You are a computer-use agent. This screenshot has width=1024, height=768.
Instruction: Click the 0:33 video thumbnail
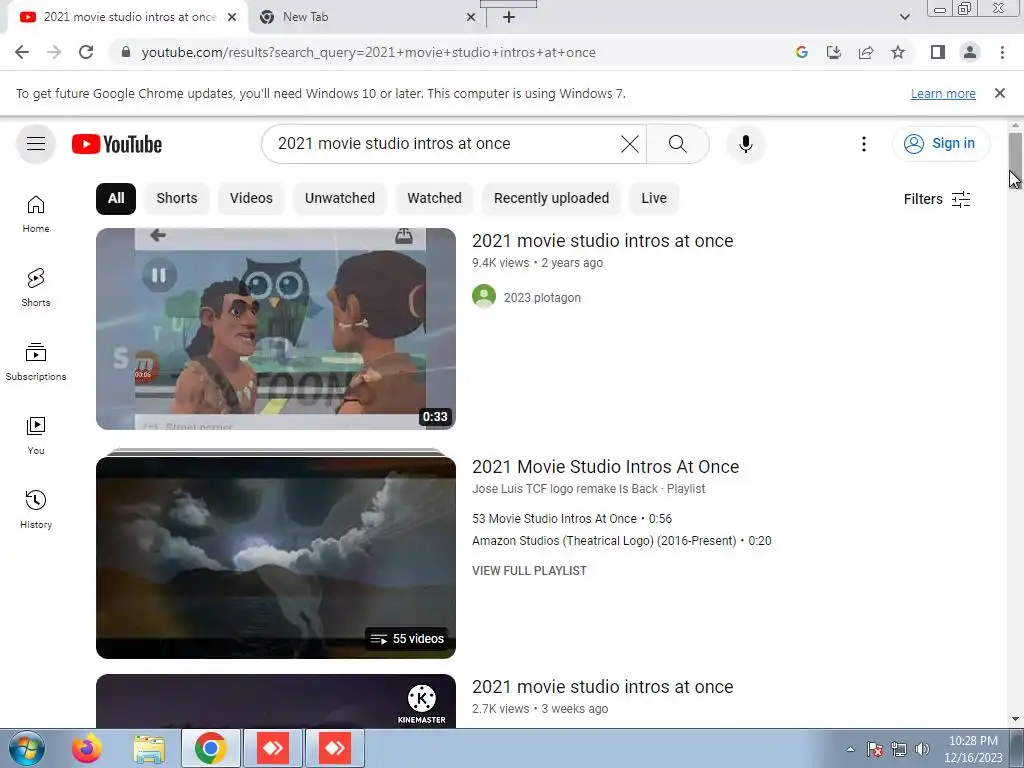[x=276, y=329]
